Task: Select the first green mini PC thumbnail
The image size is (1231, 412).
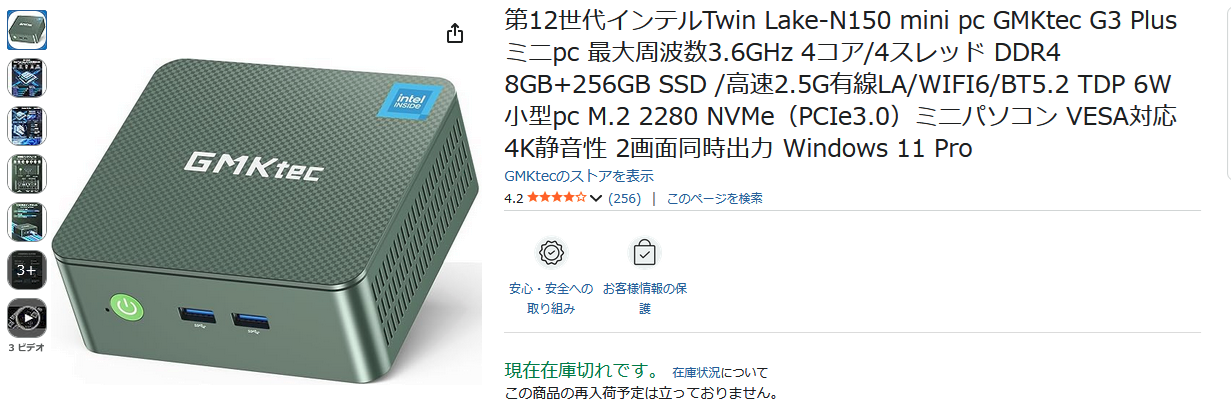Action: (x=27, y=29)
